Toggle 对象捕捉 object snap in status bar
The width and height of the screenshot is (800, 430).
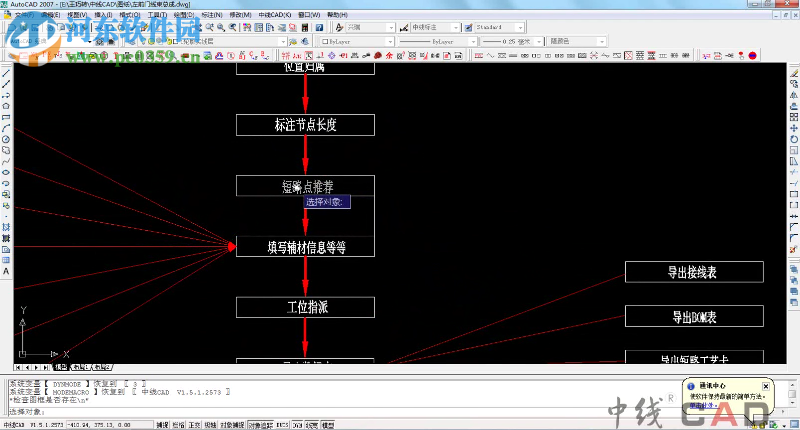coord(232,425)
